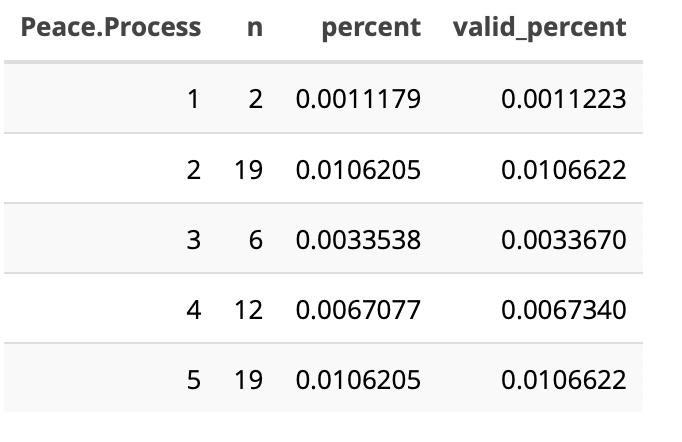
Task: Select n value 6 cell
Action: click(255, 240)
